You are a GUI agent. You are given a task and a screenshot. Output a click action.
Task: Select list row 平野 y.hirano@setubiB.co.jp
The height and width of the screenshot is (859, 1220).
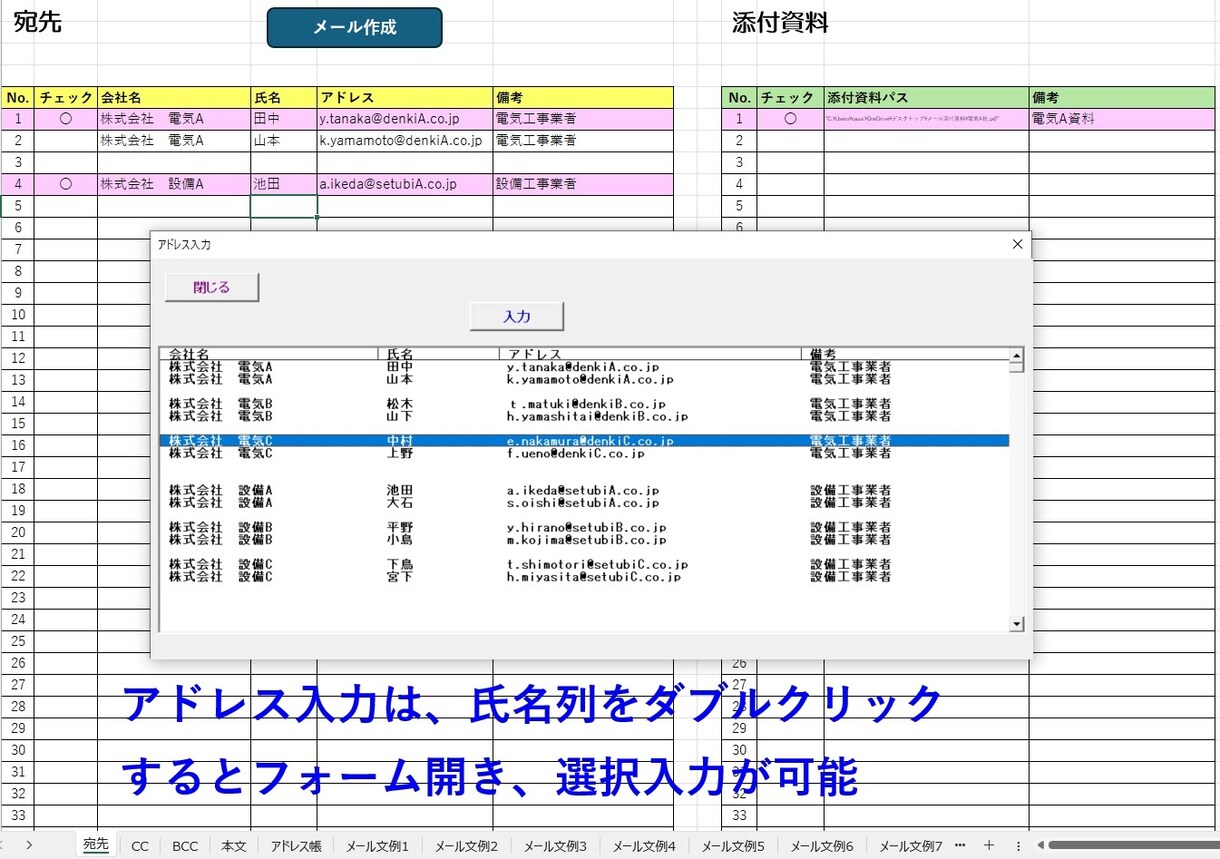tap(584, 527)
